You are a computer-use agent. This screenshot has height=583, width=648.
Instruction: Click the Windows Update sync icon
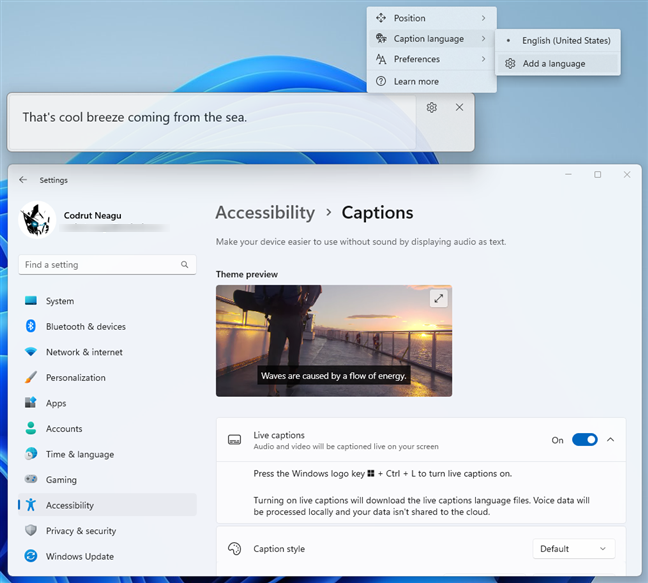click(31, 556)
